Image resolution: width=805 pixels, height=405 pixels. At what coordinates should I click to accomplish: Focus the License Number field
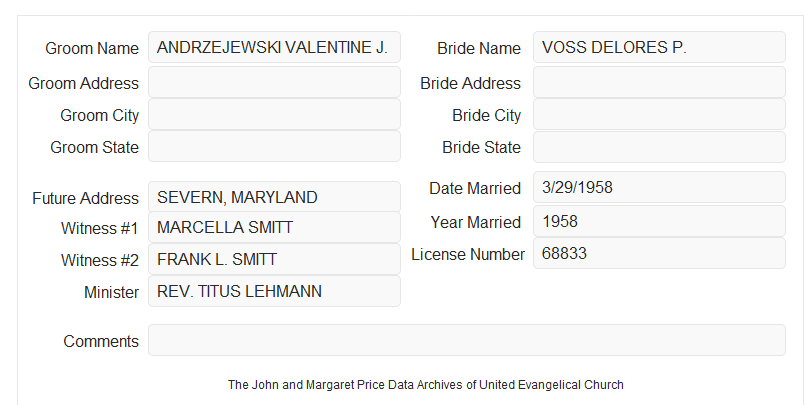pos(659,253)
